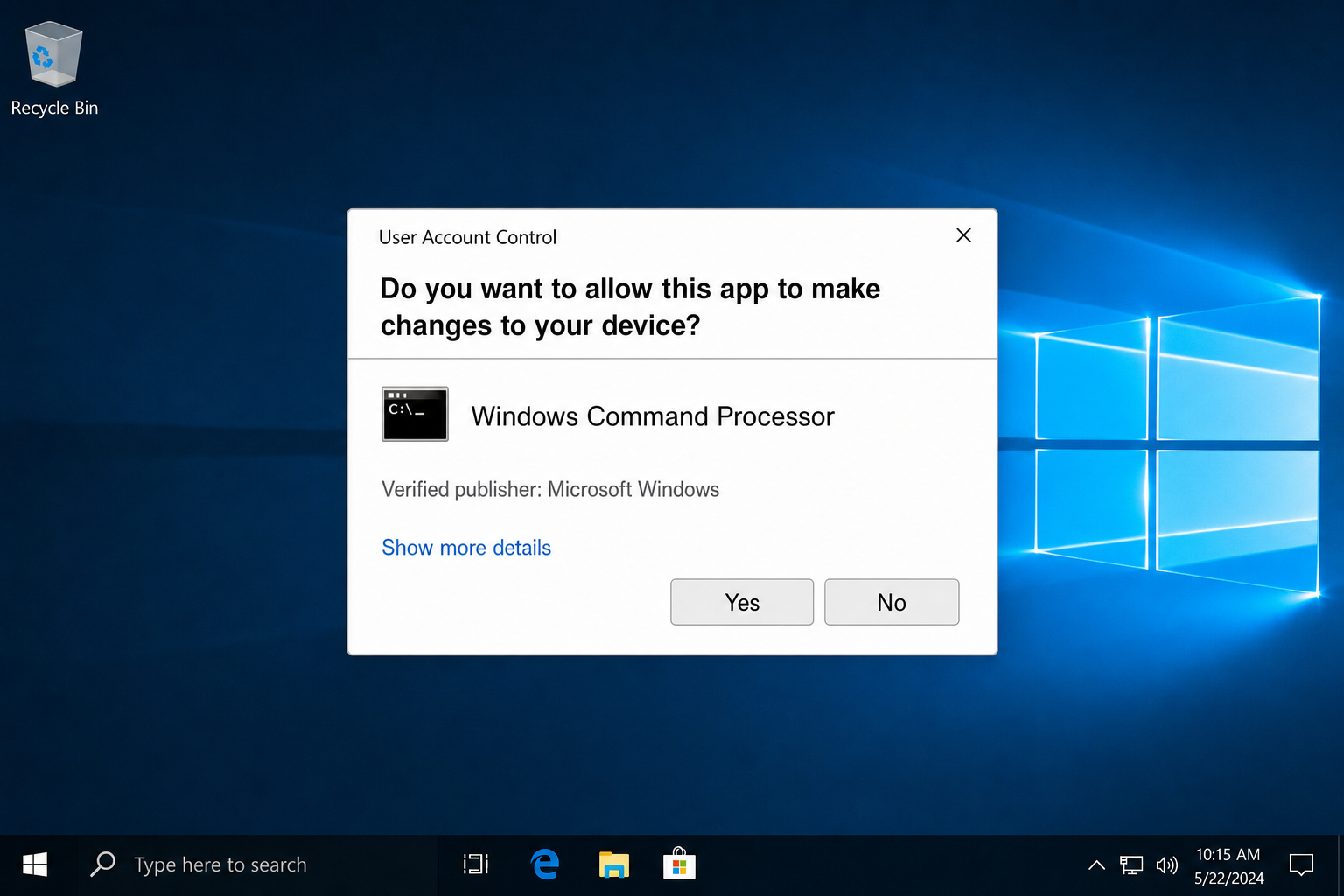Expand hidden system tray icons
This screenshot has width=1344, height=896.
(1096, 865)
